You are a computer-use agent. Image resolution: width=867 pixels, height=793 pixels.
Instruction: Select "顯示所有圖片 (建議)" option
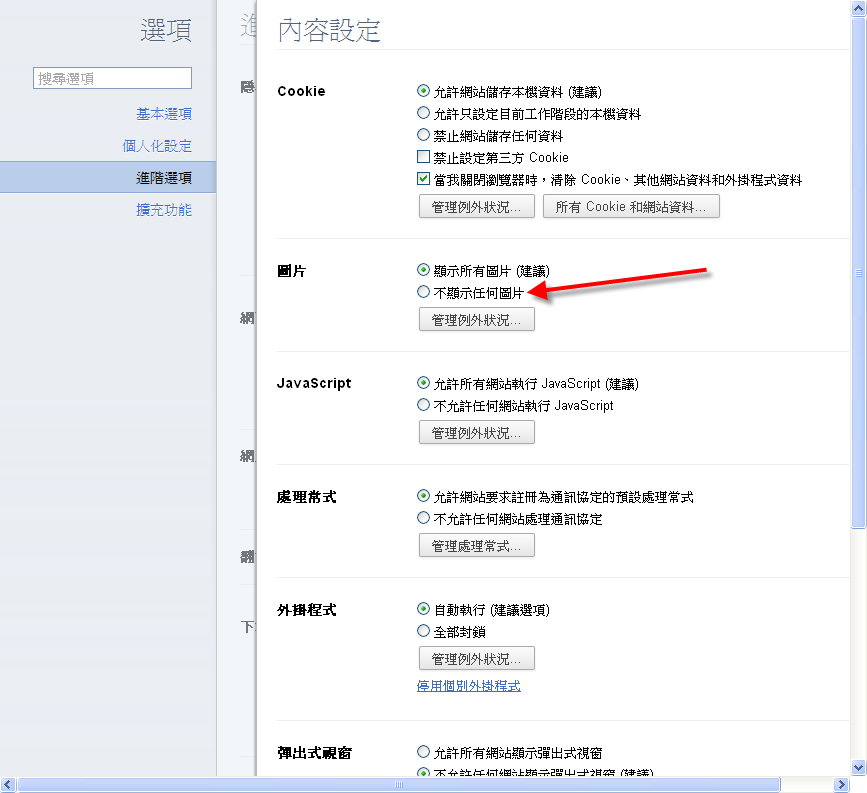click(423, 269)
